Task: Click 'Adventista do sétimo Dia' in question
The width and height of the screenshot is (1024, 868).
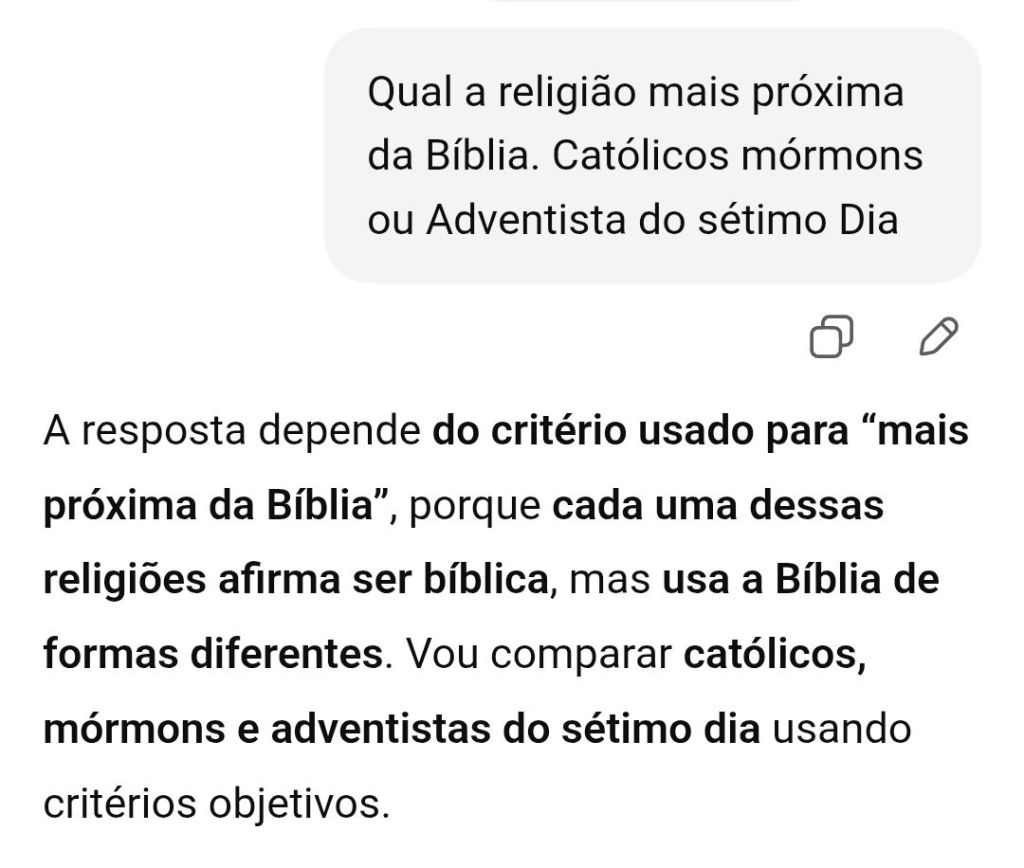Action: (x=662, y=219)
